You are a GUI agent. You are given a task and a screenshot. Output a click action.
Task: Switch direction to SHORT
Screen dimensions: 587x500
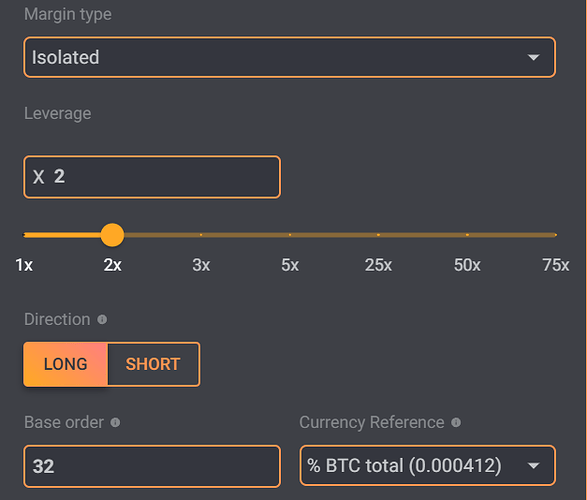153,364
